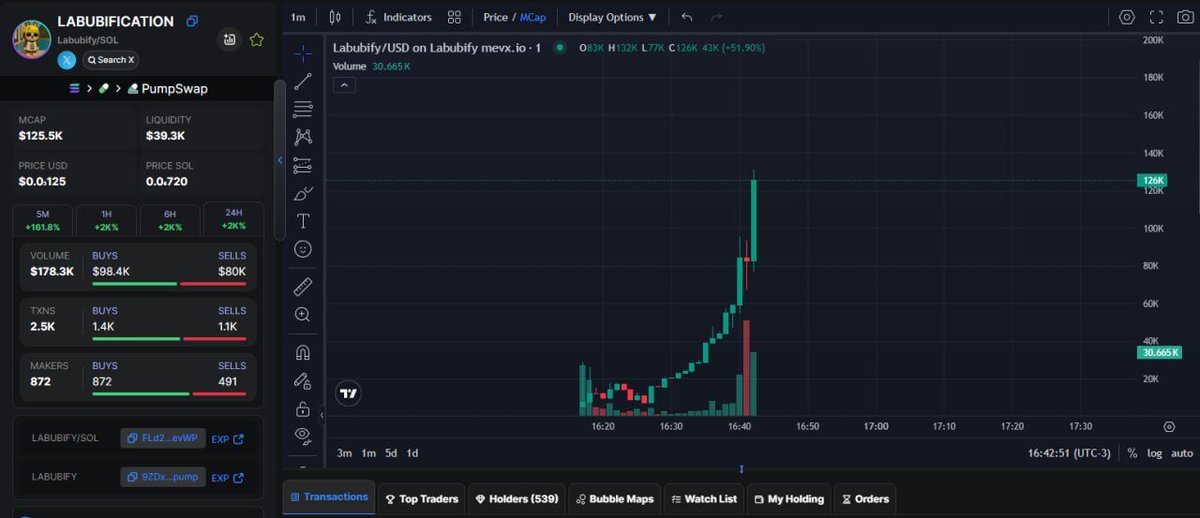Open price axis settings gear icon
This screenshot has height=518, width=1200.
(x=1169, y=426)
